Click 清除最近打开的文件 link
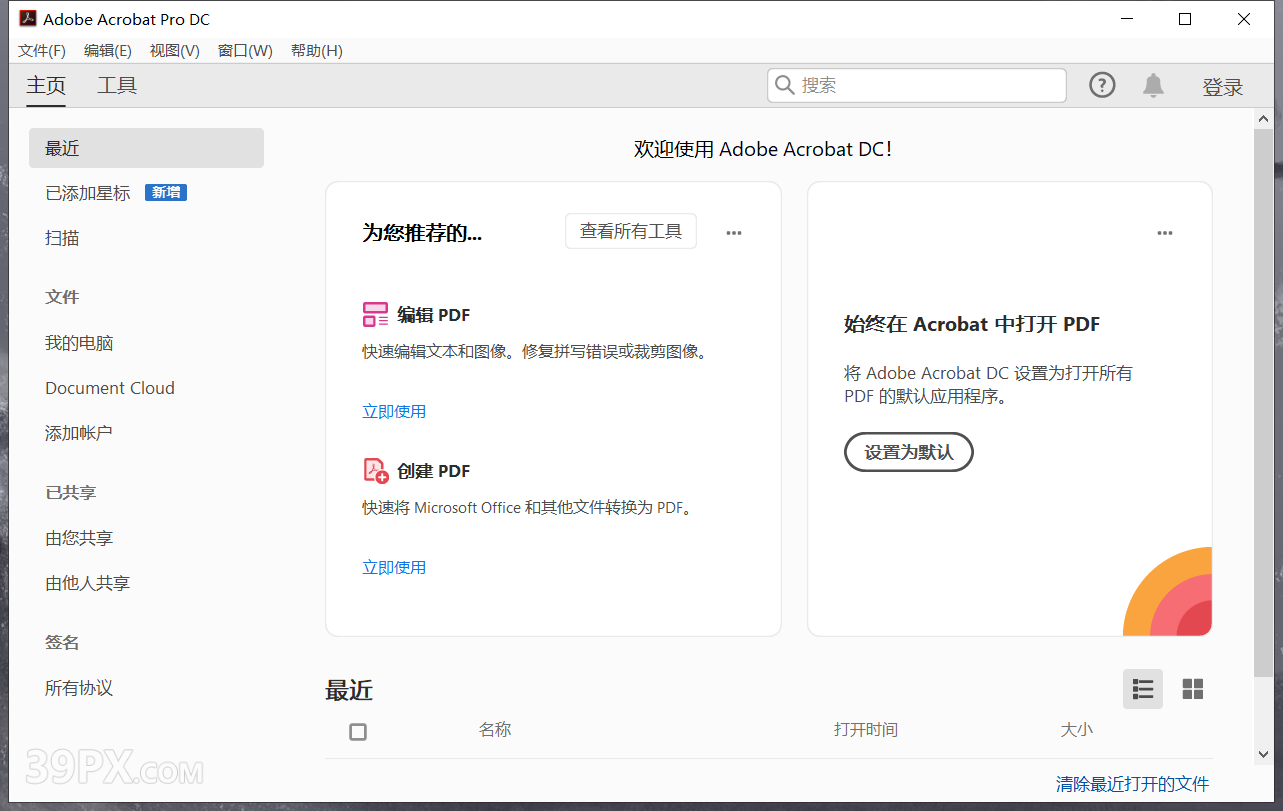 pyautogui.click(x=1133, y=784)
